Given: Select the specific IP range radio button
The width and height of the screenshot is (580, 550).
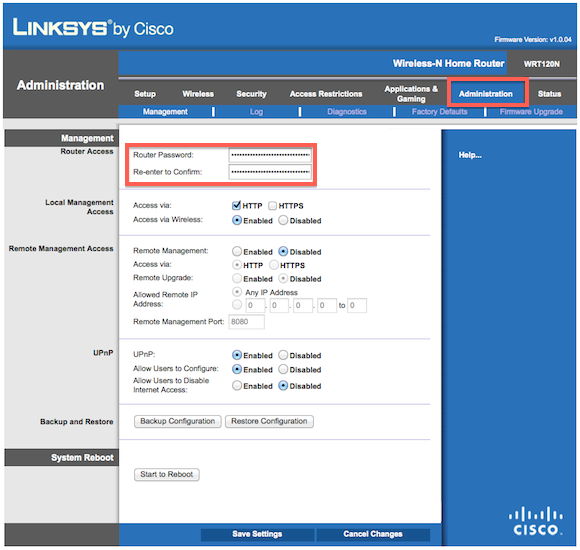Looking at the screenshot, I should coord(237,305).
